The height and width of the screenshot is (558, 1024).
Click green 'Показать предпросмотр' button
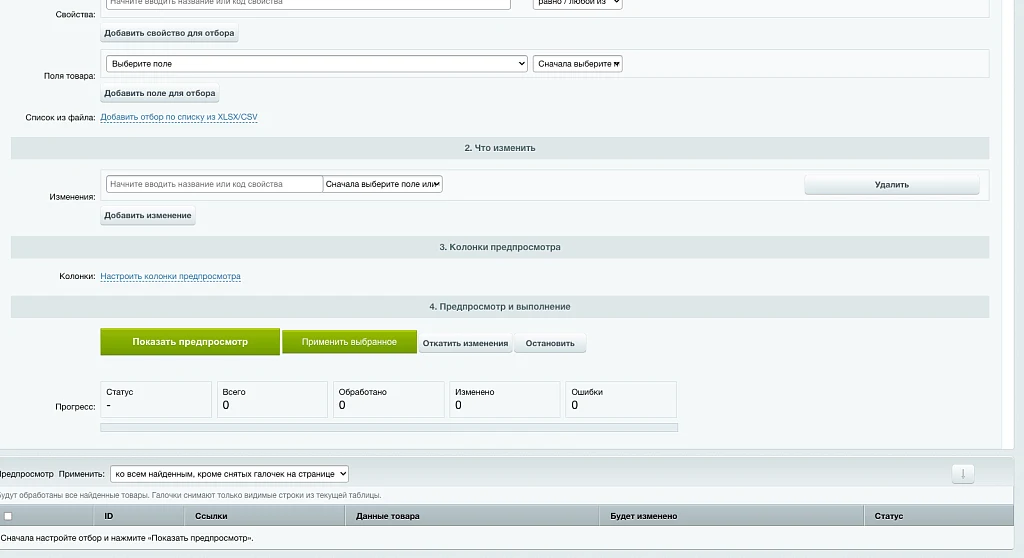[x=190, y=342]
